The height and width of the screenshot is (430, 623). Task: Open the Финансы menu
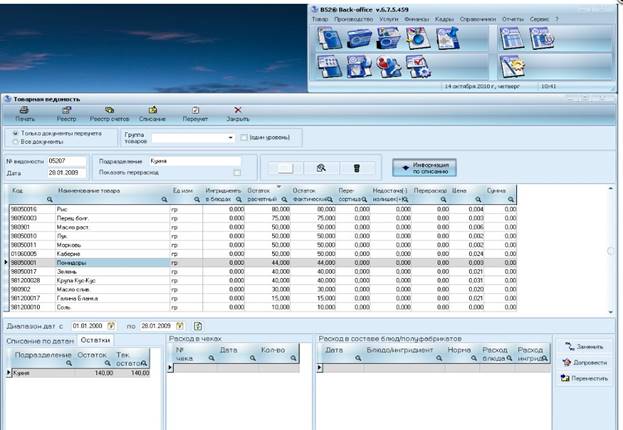click(416, 19)
